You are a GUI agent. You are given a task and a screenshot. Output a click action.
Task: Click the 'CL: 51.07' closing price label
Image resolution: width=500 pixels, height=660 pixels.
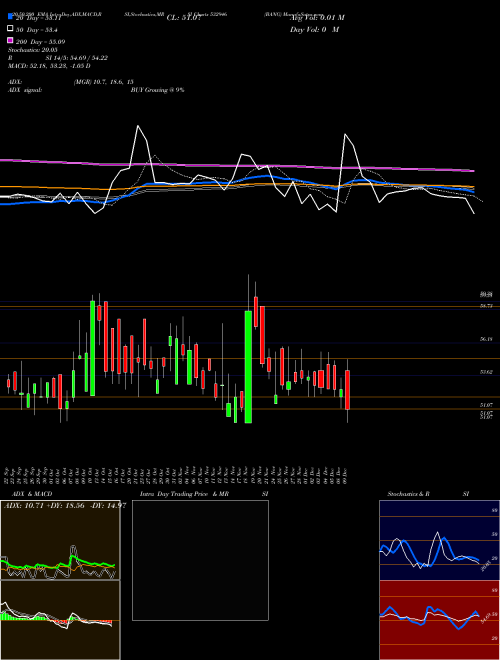coord(184,18)
